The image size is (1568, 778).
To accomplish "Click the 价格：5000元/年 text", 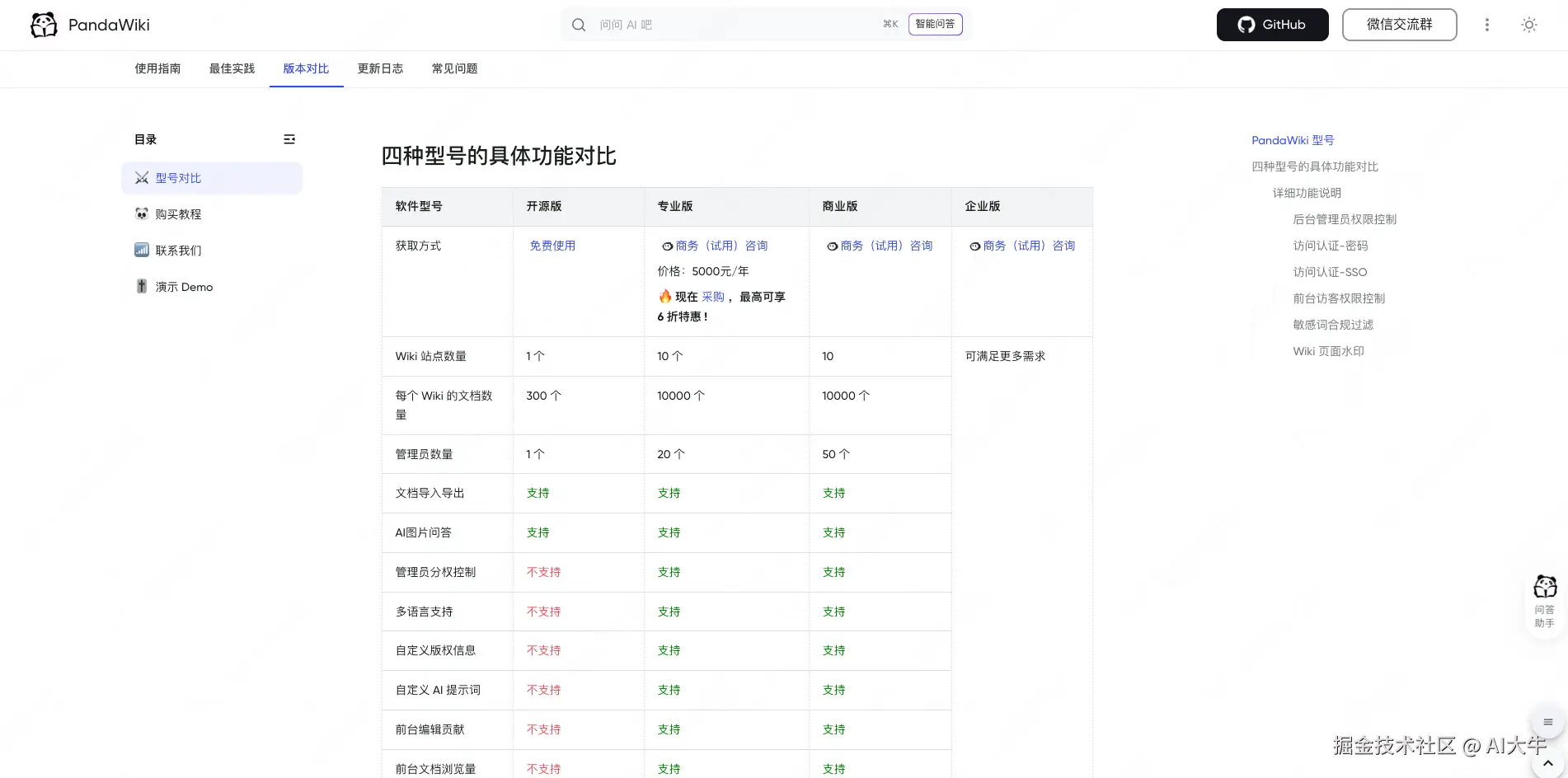I will [703, 271].
